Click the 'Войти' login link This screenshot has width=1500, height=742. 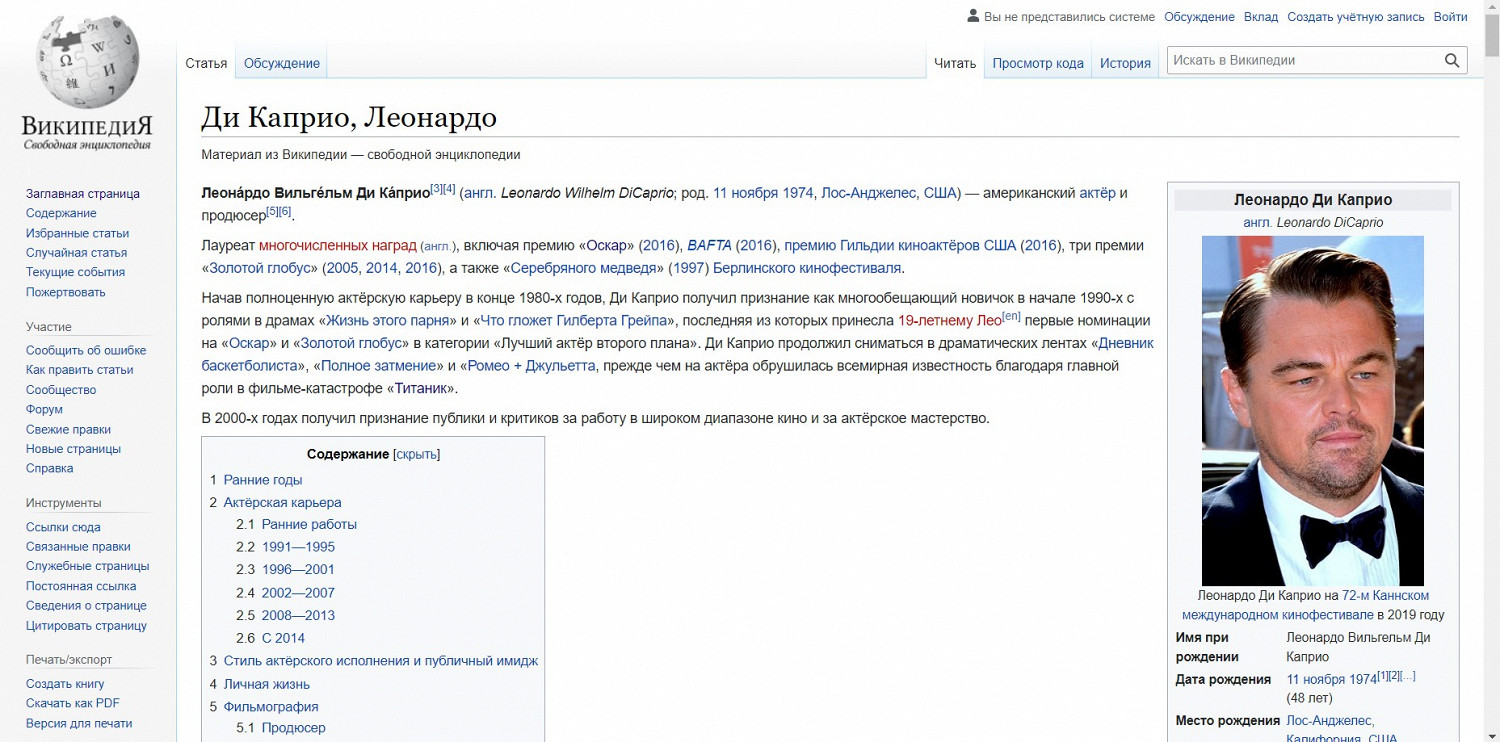coord(1450,17)
